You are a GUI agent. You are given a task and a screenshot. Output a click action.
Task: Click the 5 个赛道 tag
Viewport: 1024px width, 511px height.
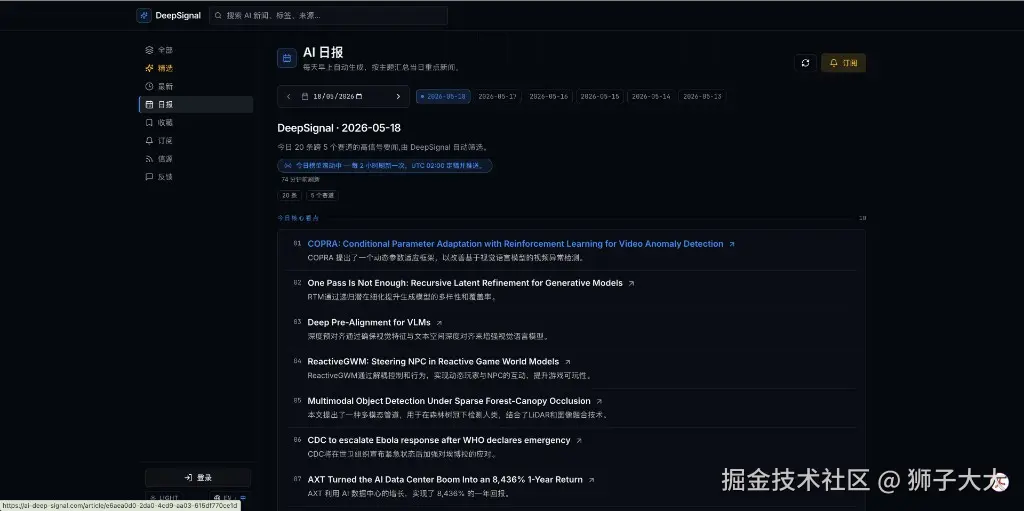[323, 195]
